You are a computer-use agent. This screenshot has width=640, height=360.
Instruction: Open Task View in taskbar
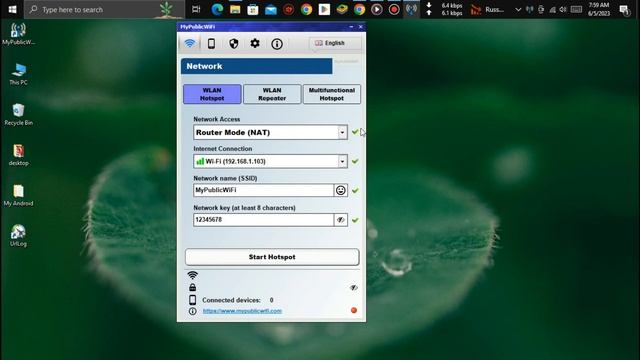click(x=196, y=9)
